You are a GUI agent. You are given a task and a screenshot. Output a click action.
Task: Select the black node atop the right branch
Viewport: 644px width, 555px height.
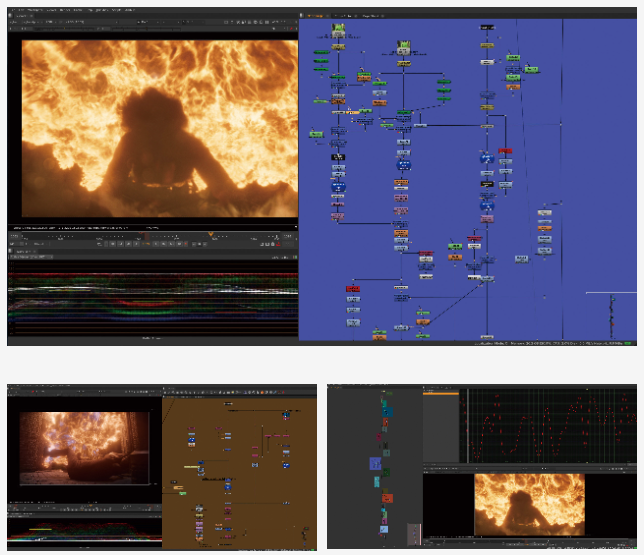tap(487, 27)
